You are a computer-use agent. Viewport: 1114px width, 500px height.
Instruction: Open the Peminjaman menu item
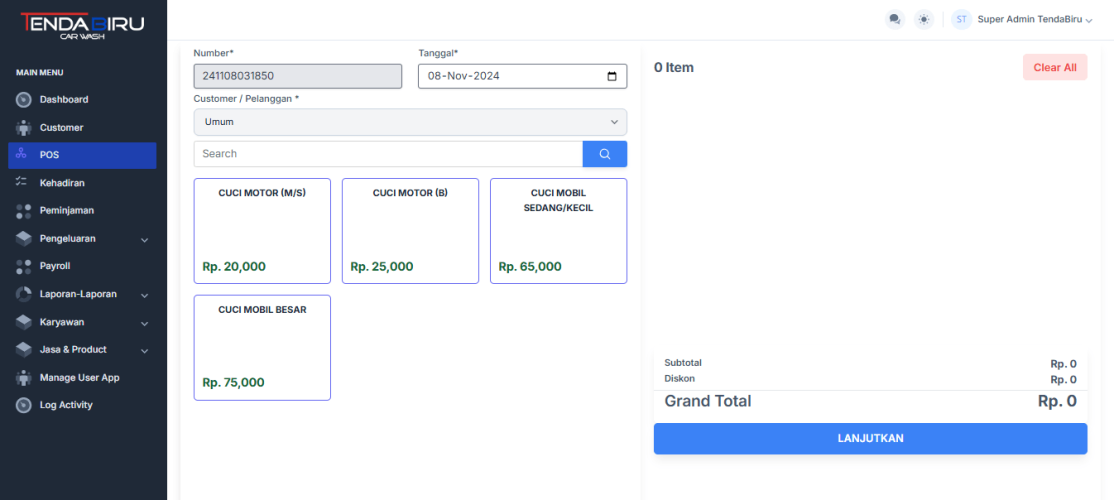coord(66,211)
